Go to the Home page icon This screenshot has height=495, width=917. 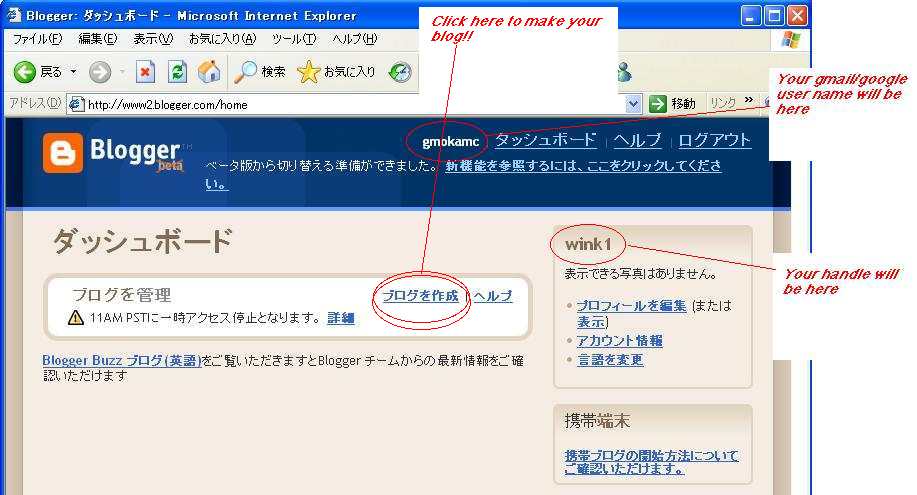click(209, 72)
